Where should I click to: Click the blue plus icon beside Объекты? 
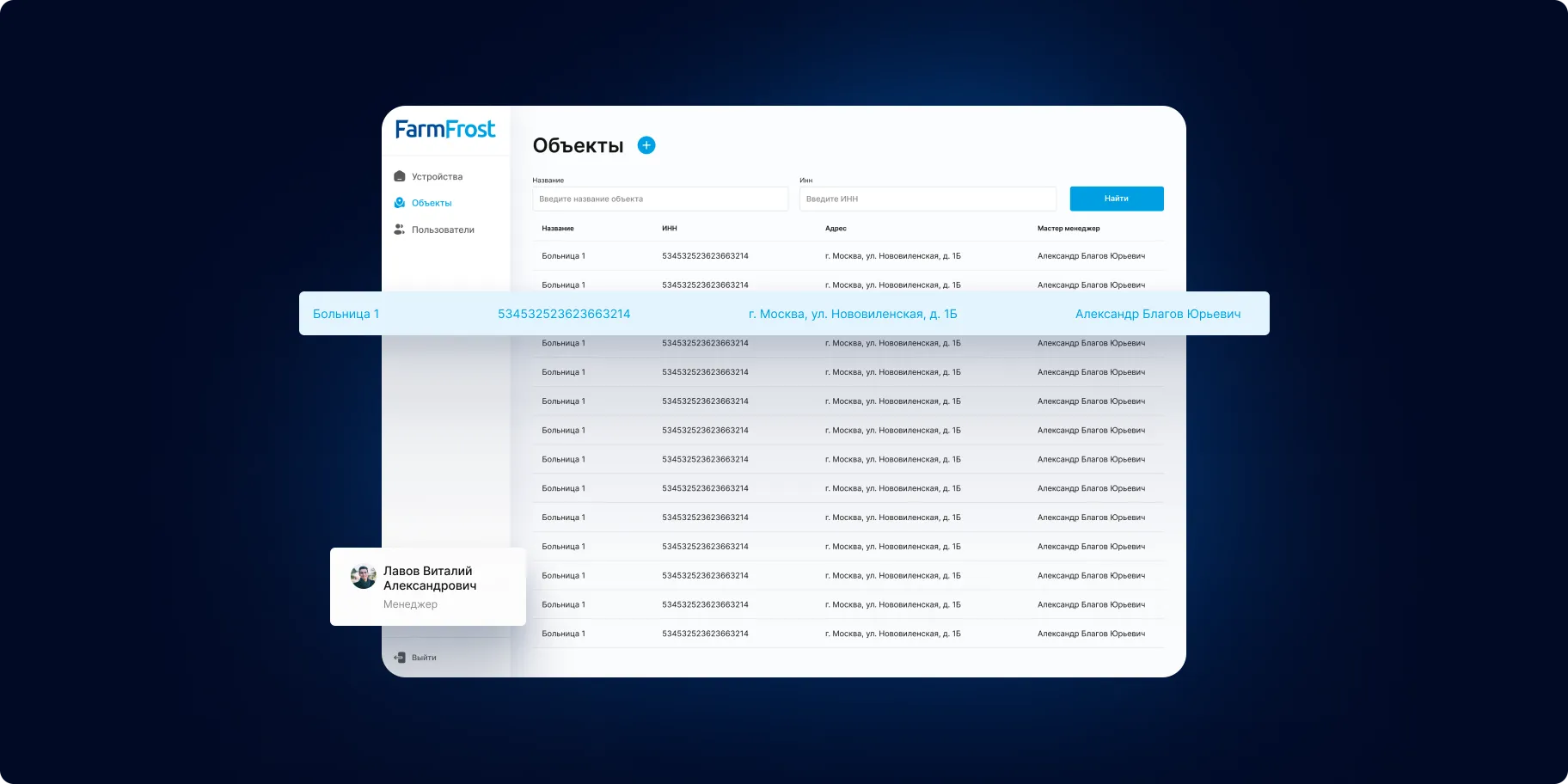(x=646, y=145)
